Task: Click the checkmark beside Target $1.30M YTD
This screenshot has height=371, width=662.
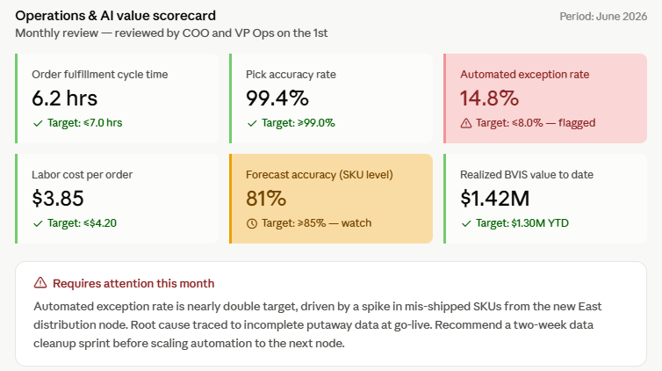Action: (x=466, y=223)
